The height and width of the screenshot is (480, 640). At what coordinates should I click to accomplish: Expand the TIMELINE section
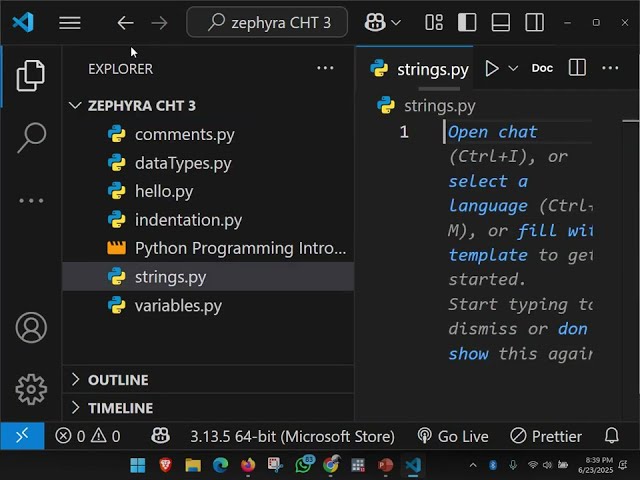(208, 408)
